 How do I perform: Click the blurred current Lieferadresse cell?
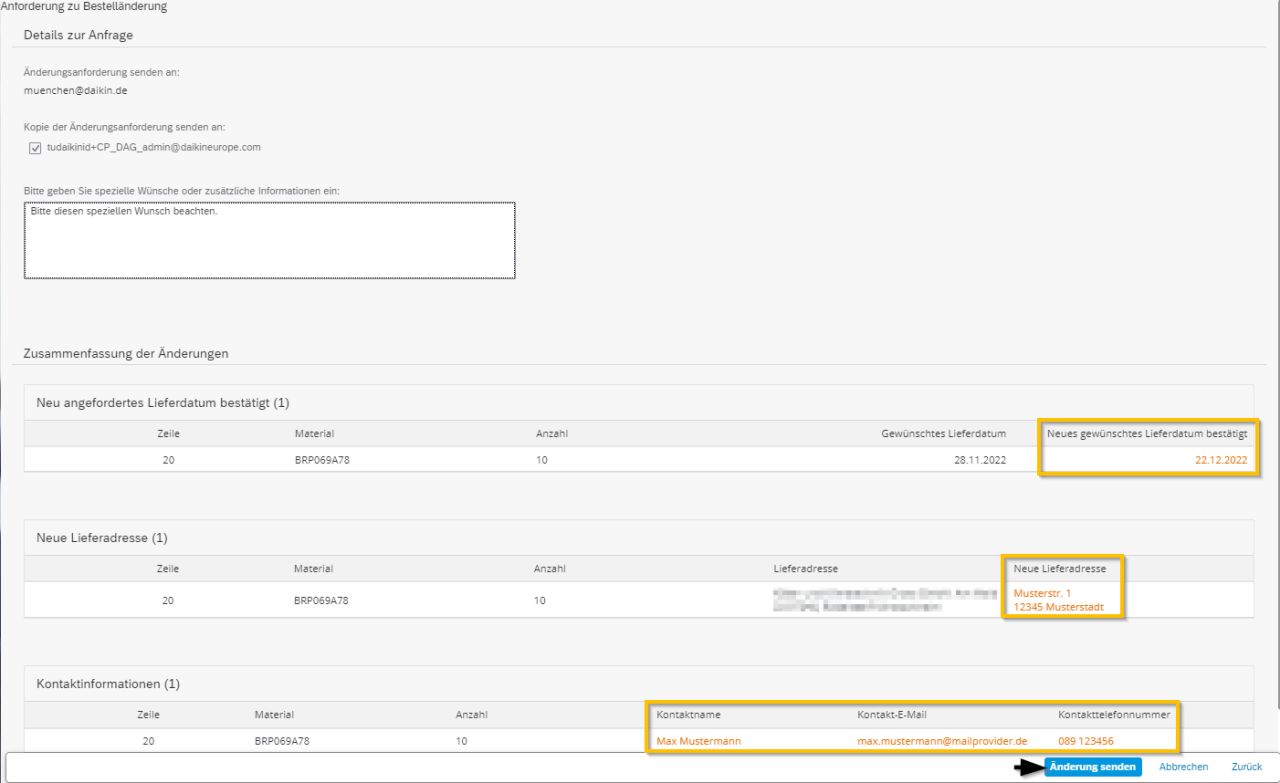click(858, 600)
